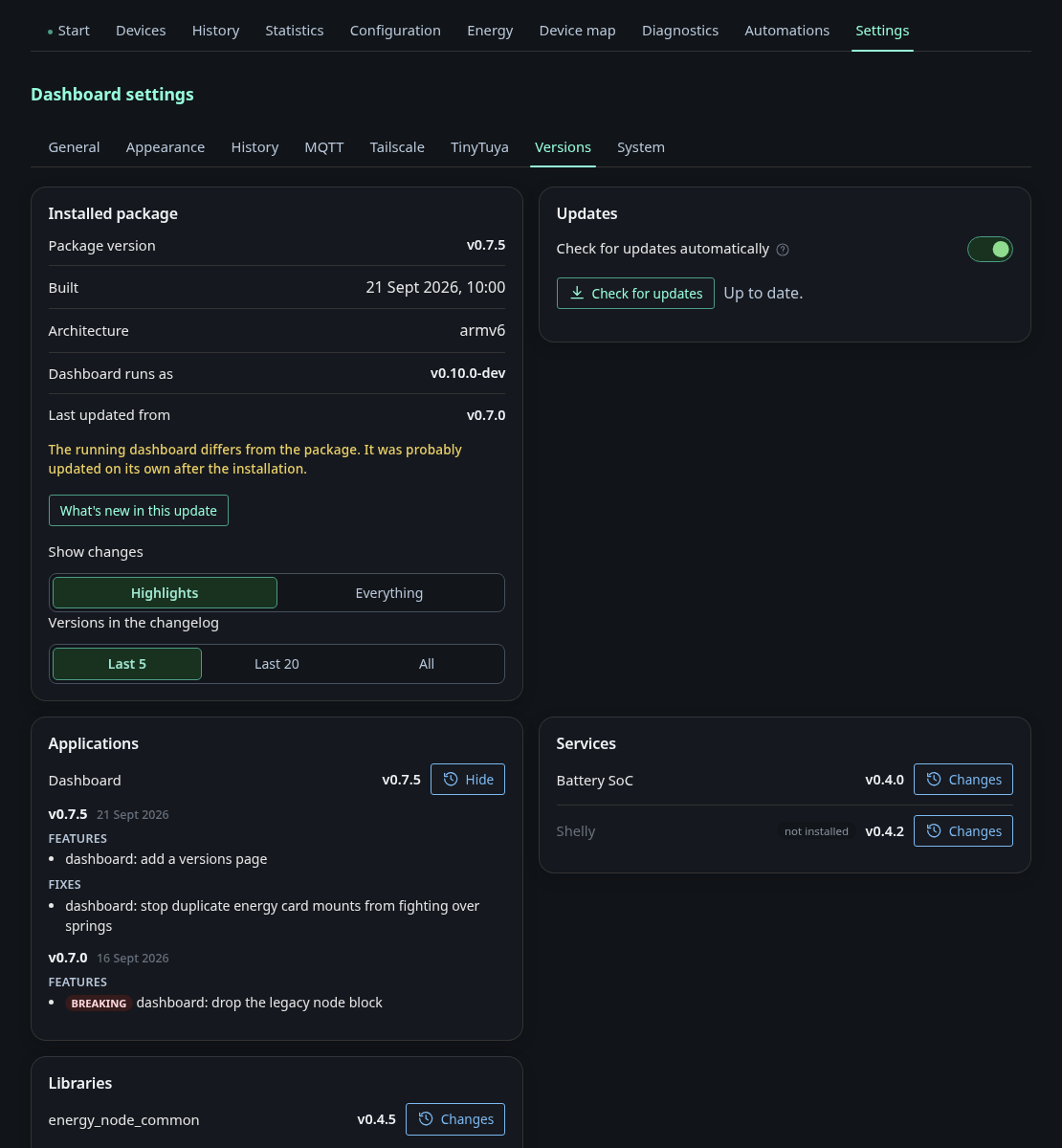Switch to the Tailscale settings tab

coord(397,147)
